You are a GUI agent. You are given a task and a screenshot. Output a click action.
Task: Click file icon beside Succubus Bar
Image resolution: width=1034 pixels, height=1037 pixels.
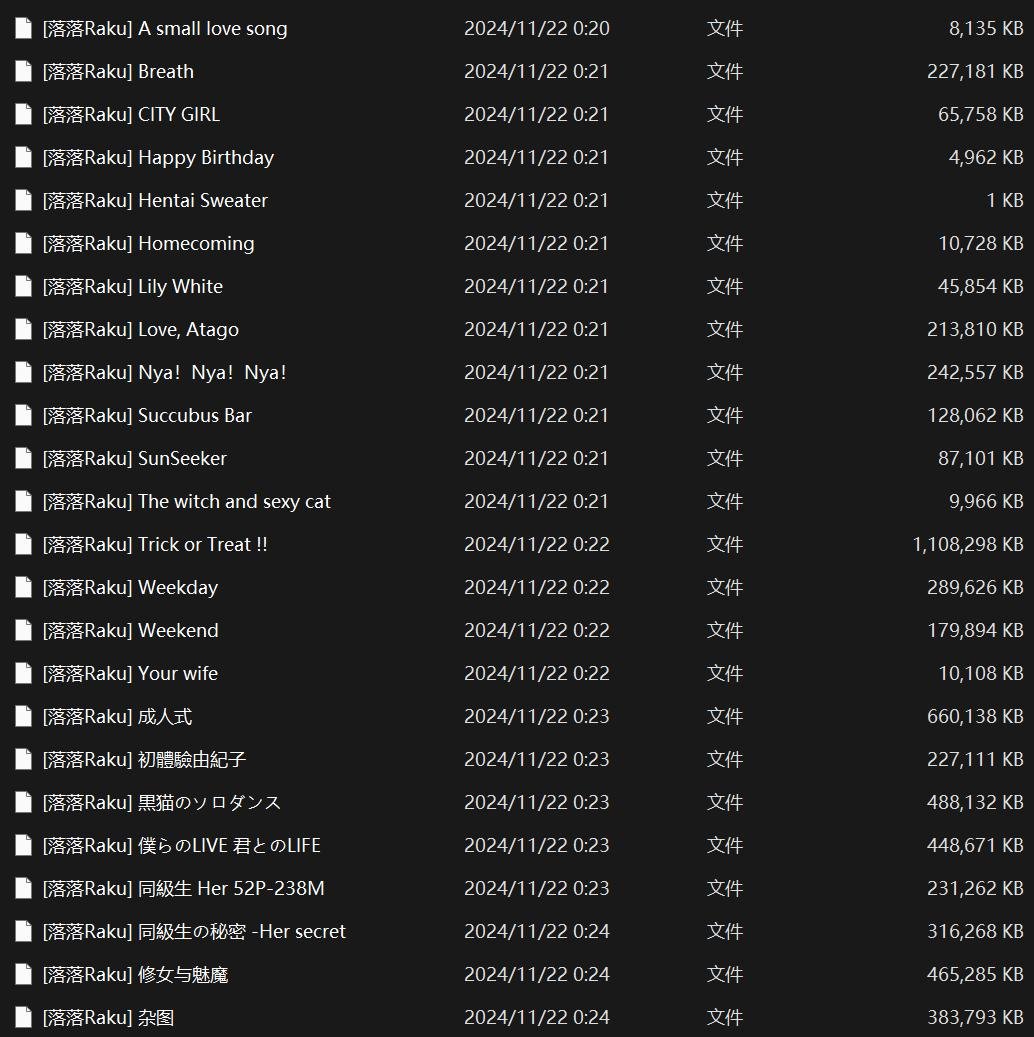pos(23,415)
